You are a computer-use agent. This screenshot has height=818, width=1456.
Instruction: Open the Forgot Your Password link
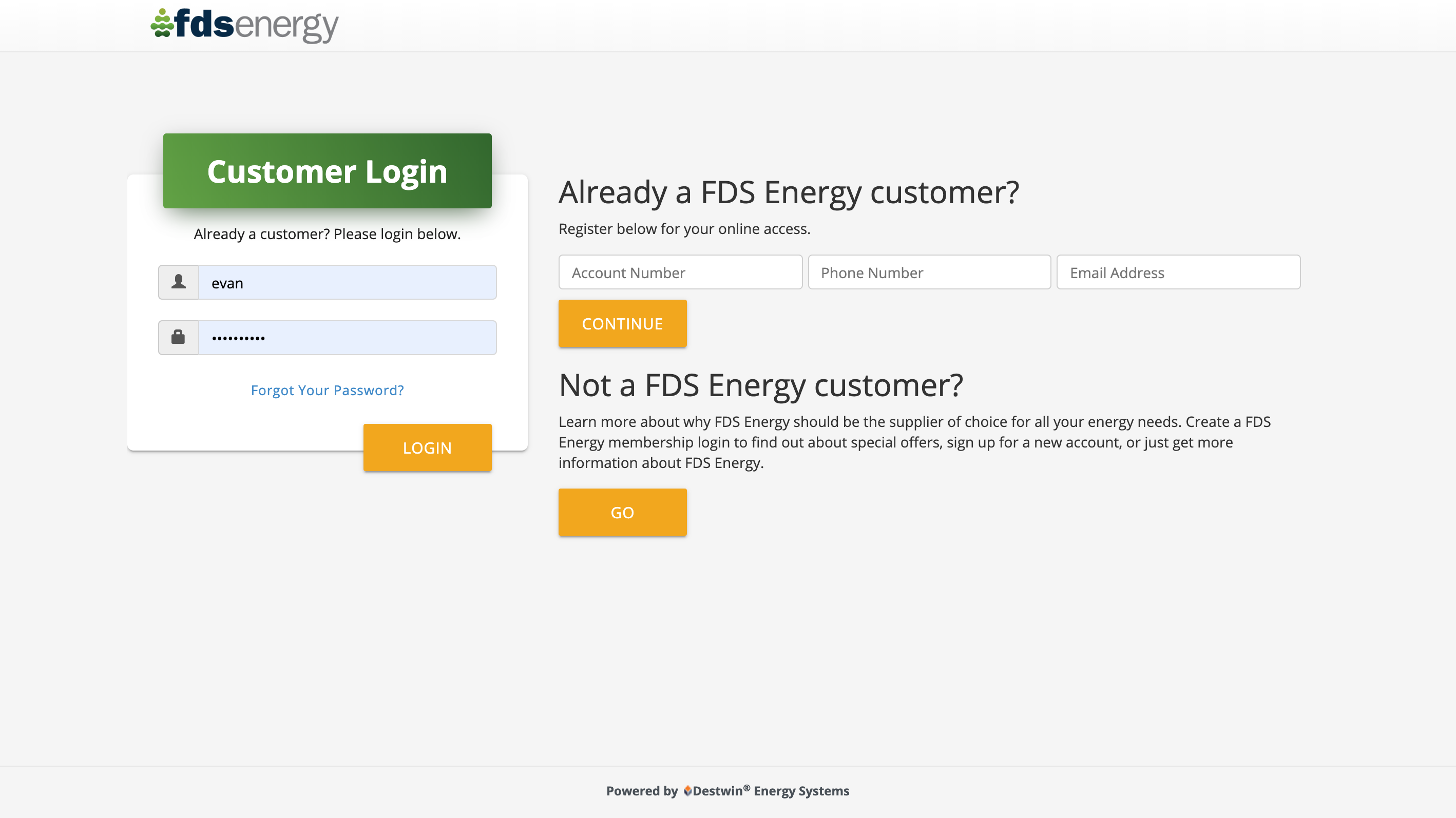tap(327, 391)
